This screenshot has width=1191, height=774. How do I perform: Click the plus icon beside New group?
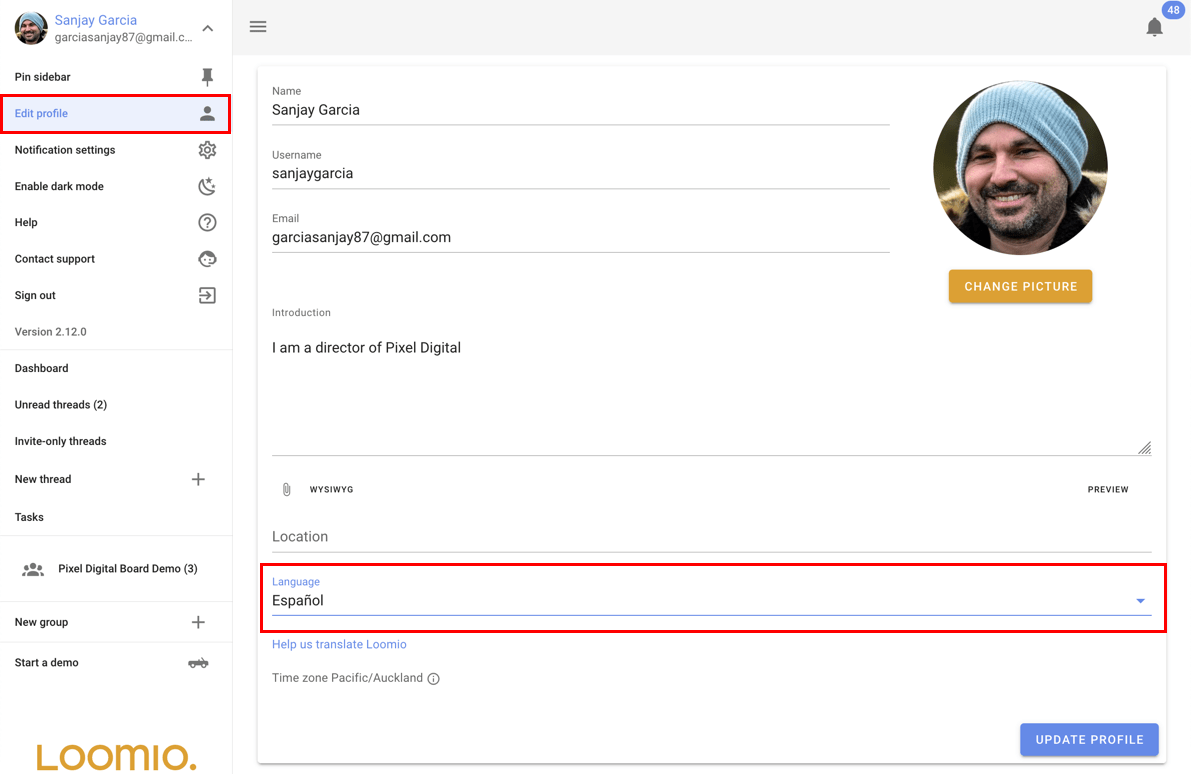pyautogui.click(x=198, y=622)
